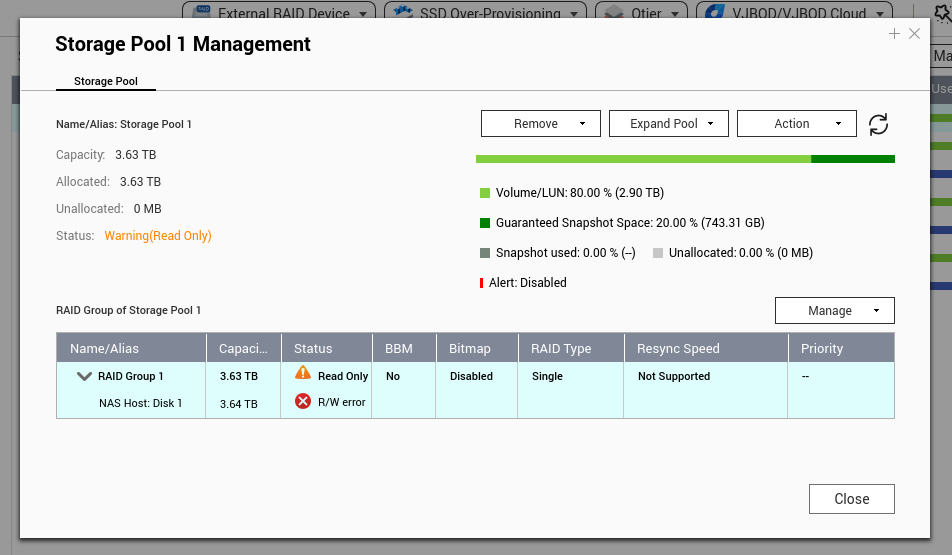Sort by the RAID Type column header
The height and width of the screenshot is (555, 952).
(x=561, y=348)
